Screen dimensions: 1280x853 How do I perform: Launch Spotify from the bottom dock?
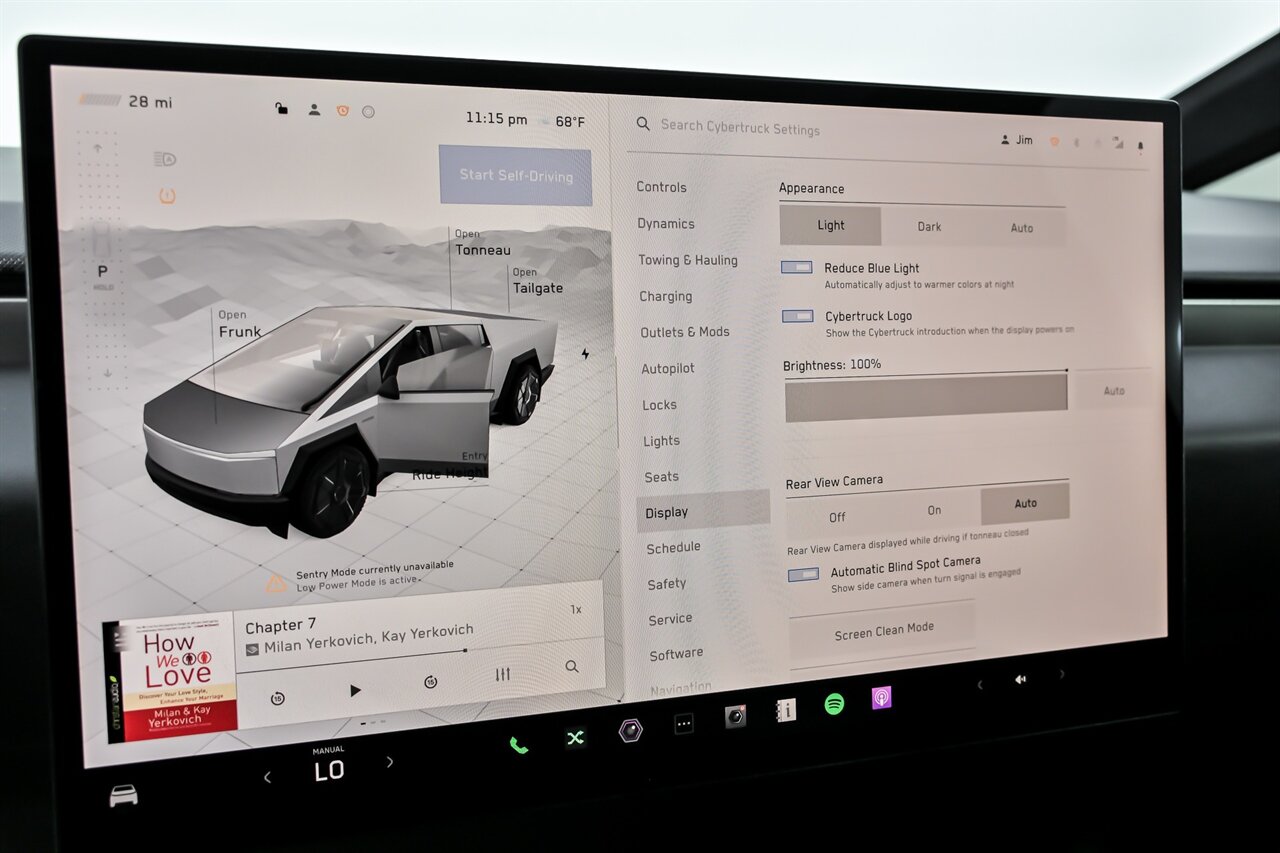pyautogui.click(x=834, y=704)
